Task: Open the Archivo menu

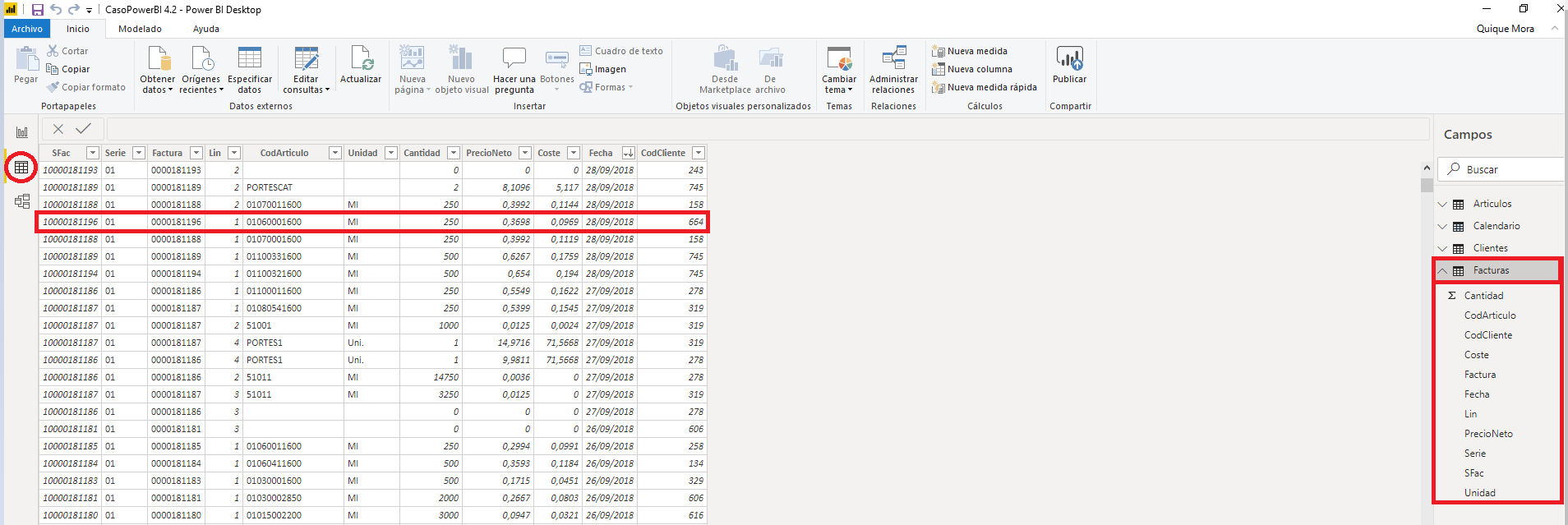Action: click(x=26, y=29)
